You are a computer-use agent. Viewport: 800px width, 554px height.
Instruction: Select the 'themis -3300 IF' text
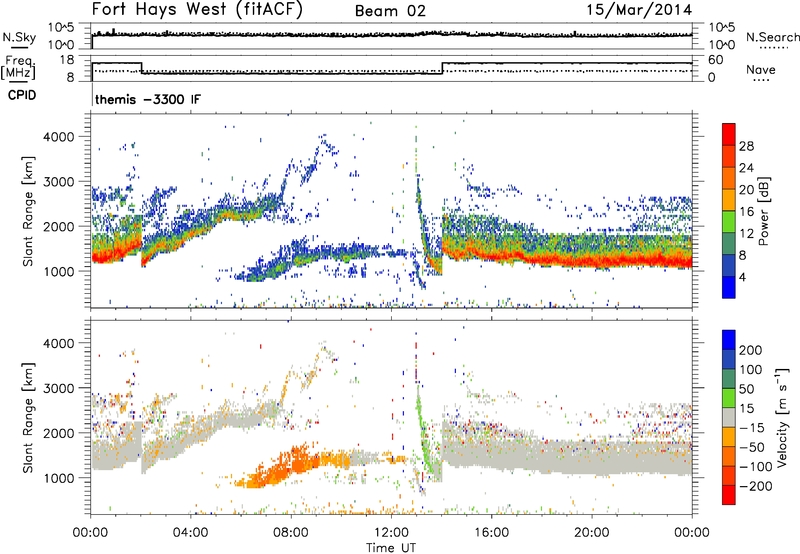point(148,99)
